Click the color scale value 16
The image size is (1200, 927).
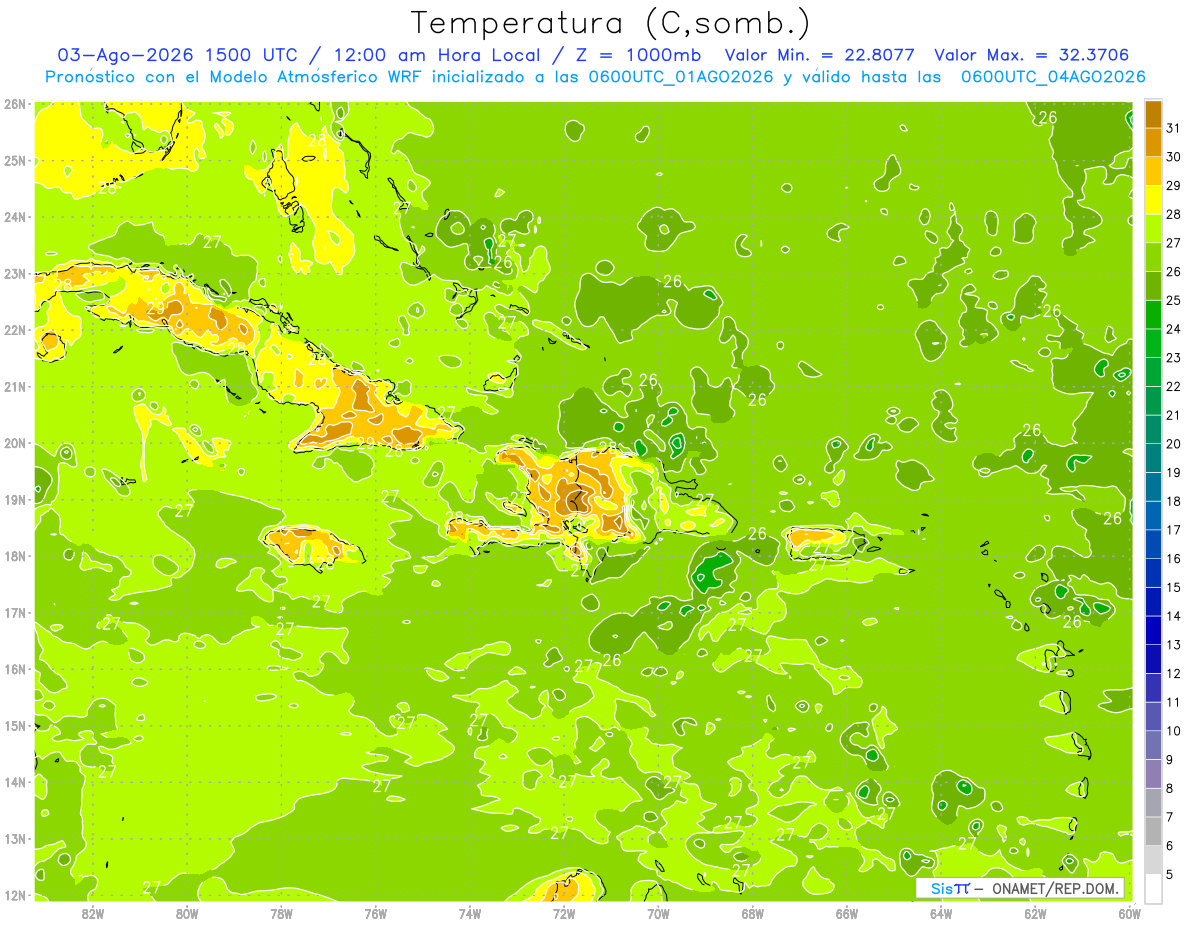point(1174,559)
